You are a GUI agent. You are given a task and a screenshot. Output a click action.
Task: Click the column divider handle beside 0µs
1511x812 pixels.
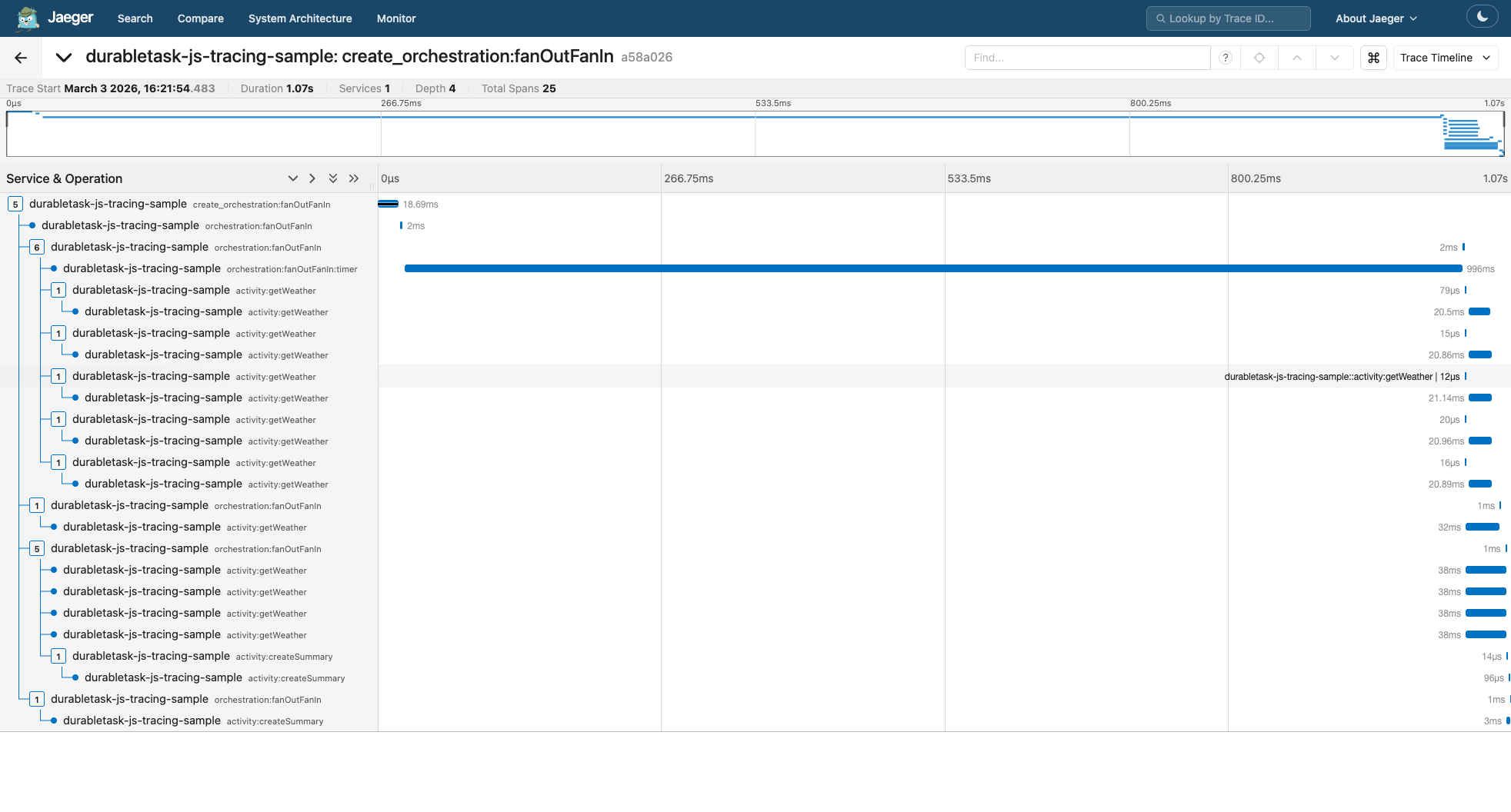[372, 185]
